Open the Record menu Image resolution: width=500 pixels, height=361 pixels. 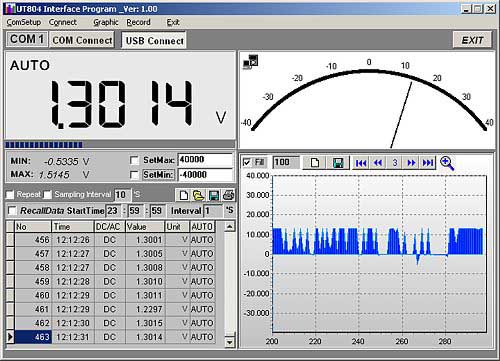tap(138, 22)
